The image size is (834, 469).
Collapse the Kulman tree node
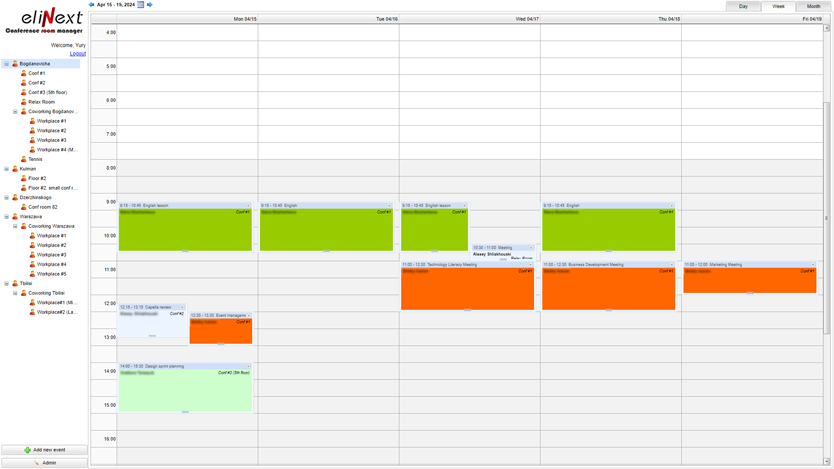click(6, 169)
